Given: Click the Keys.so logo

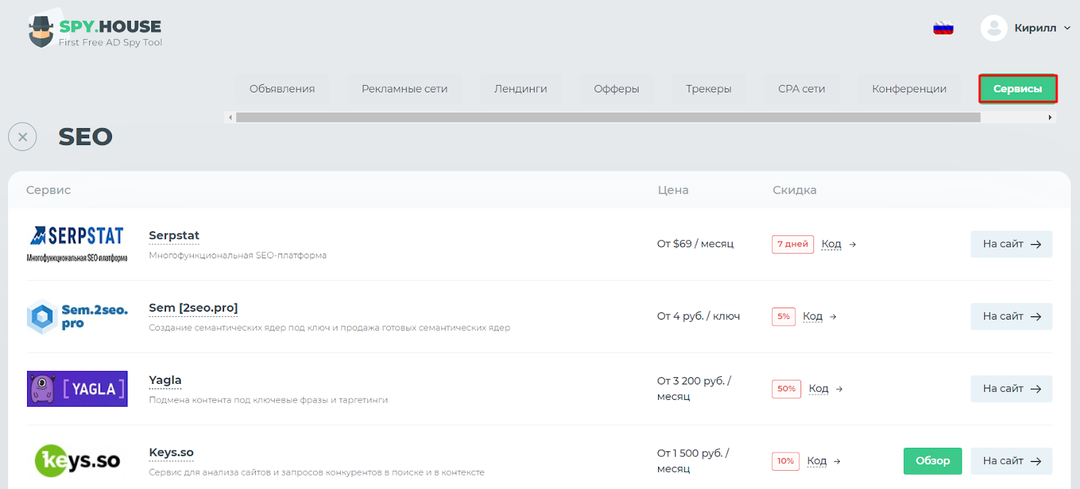Looking at the screenshot, I should (x=77, y=460).
